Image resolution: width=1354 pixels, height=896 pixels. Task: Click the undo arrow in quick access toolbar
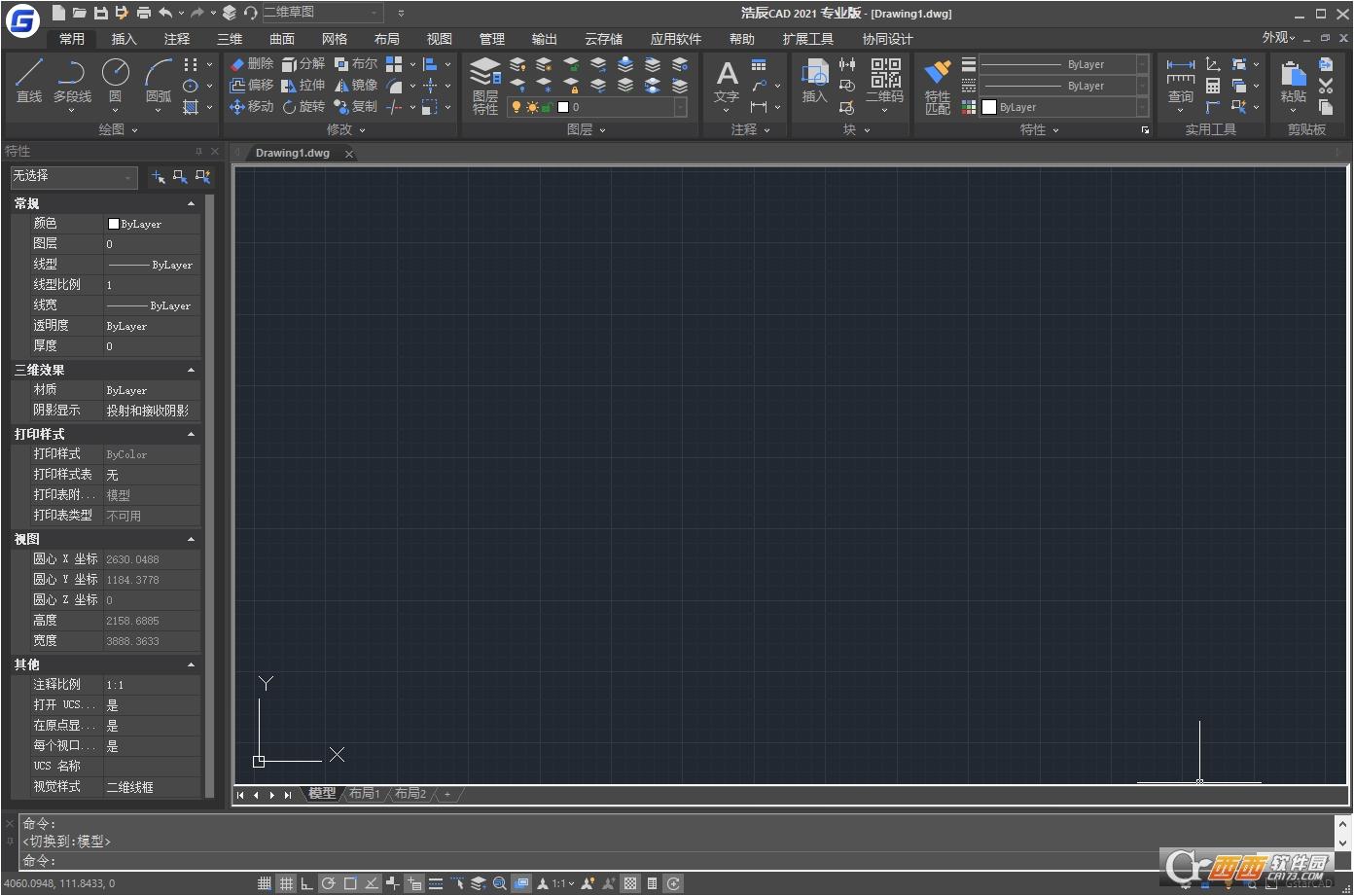(x=165, y=13)
